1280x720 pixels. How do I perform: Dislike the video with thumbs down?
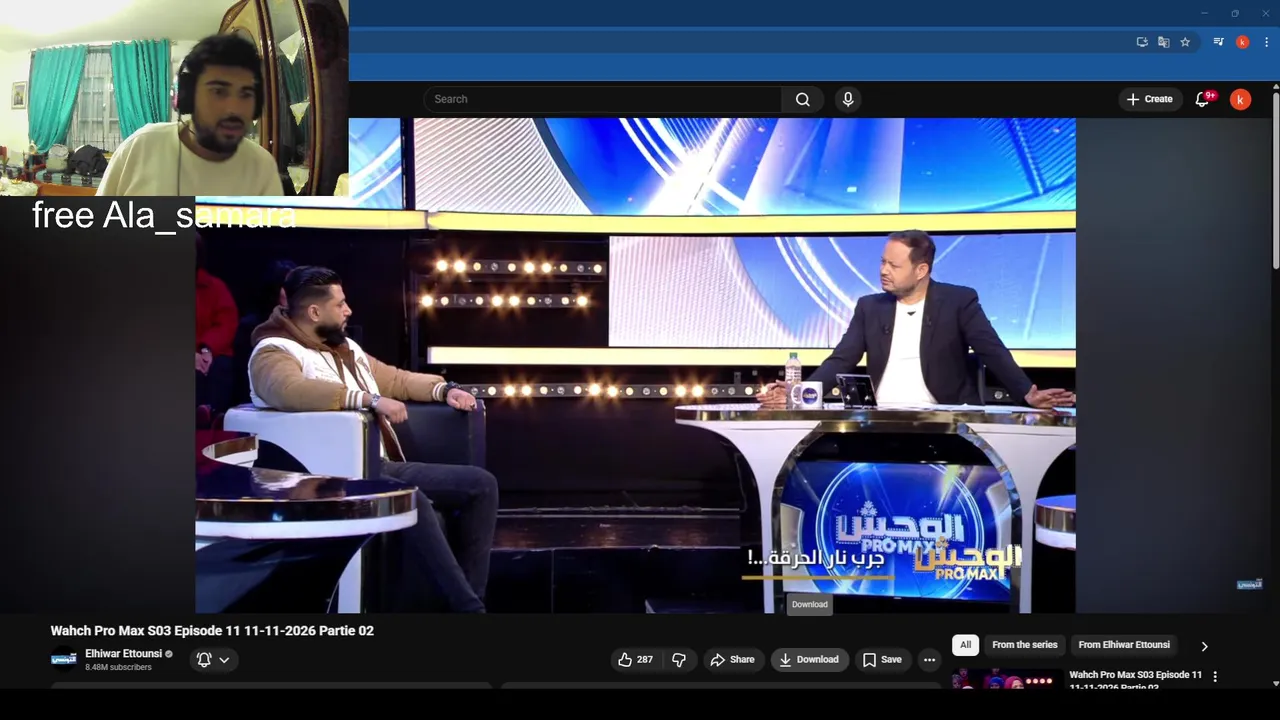(x=679, y=660)
